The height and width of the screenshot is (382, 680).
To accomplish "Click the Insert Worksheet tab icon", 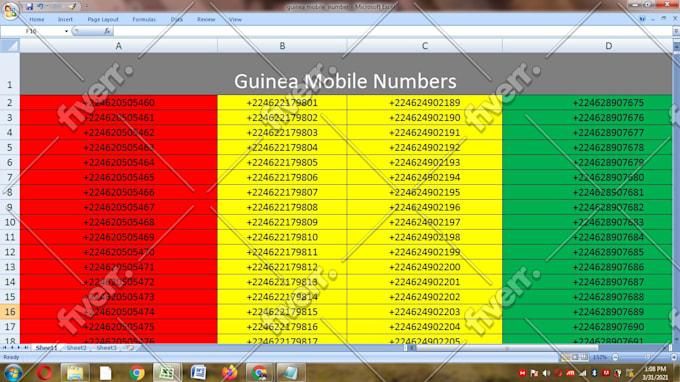I will tap(129, 348).
